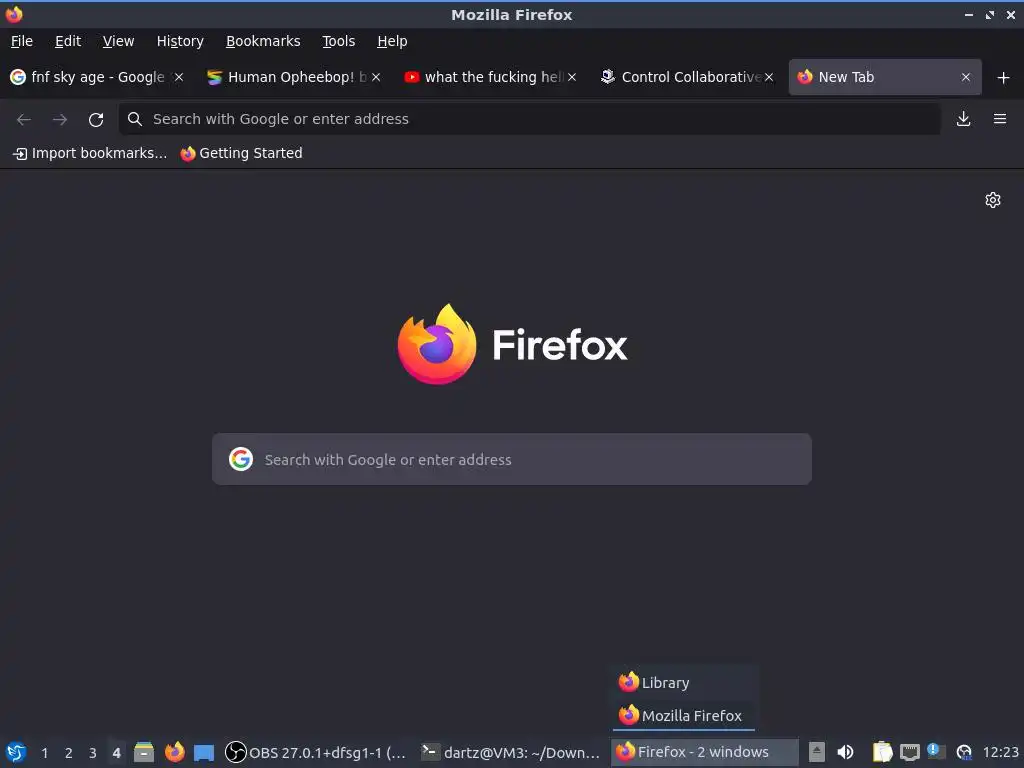Click 'Firefox - 2 windows' taskbar button

(x=704, y=752)
